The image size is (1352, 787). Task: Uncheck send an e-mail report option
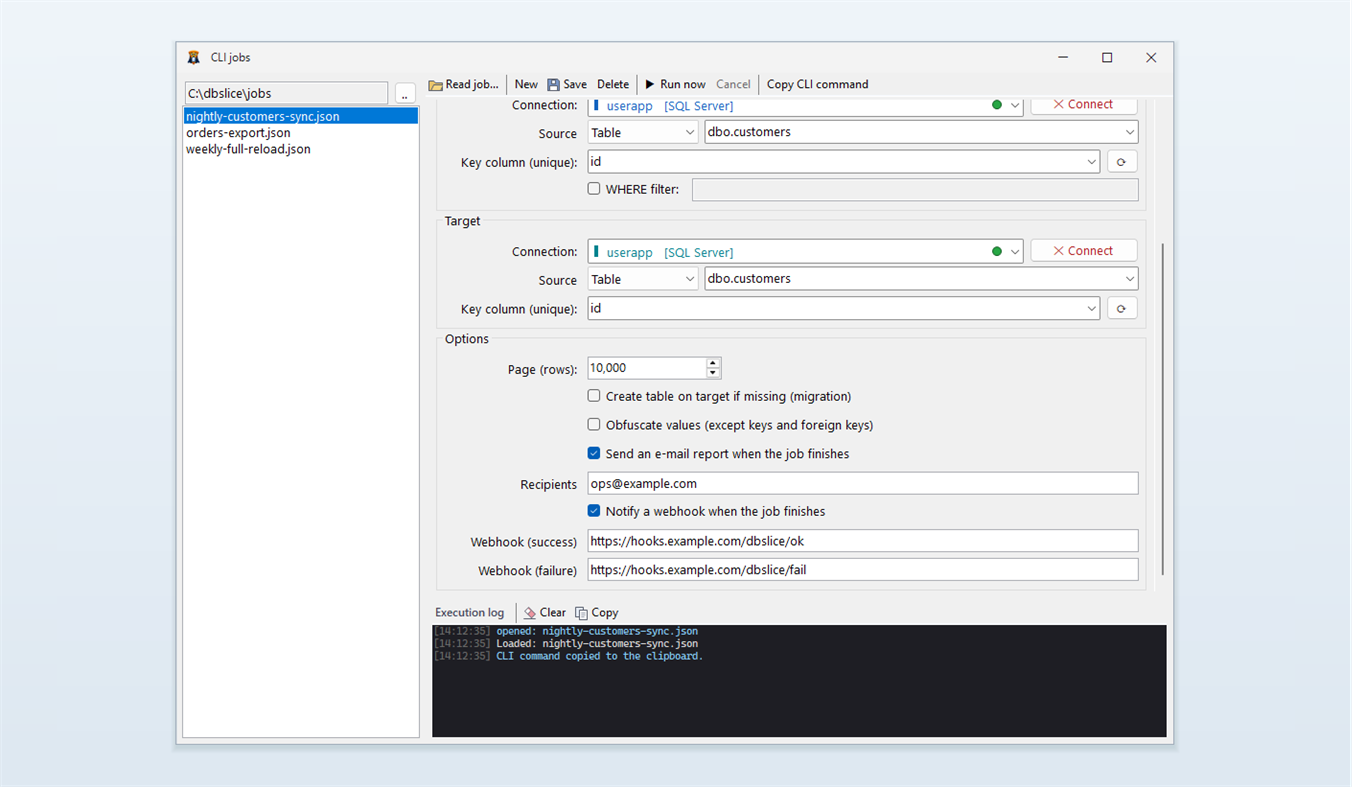pyautogui.click(x=594, y=453)
